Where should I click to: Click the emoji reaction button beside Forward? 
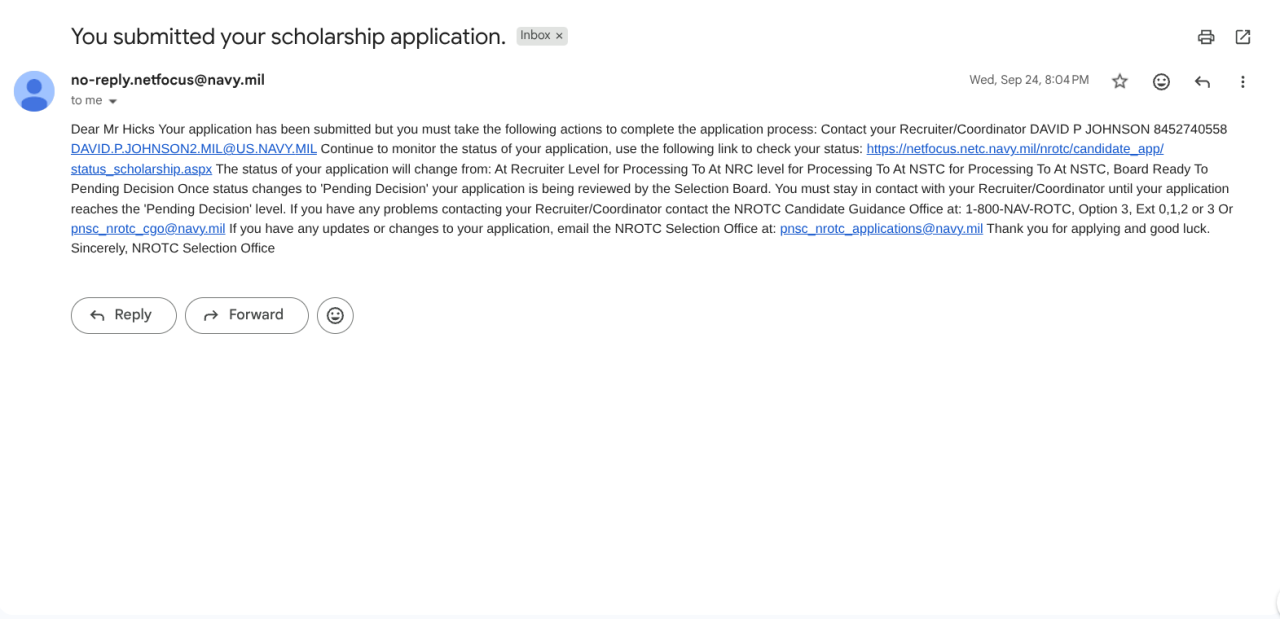click(x=335, y=315)
